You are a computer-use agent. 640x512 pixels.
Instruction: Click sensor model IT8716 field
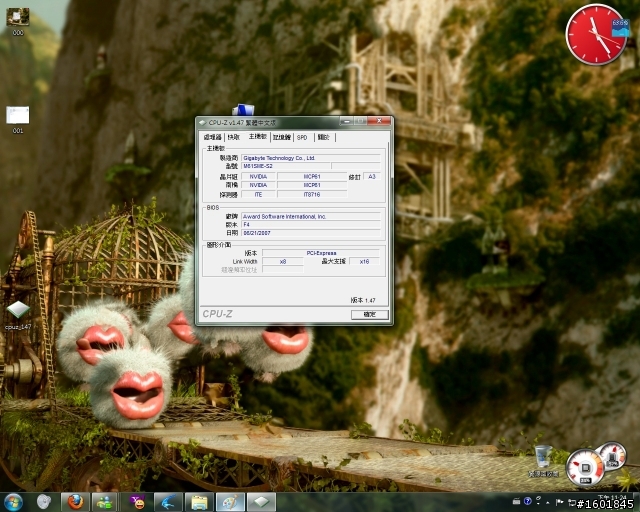coord(312,194)
